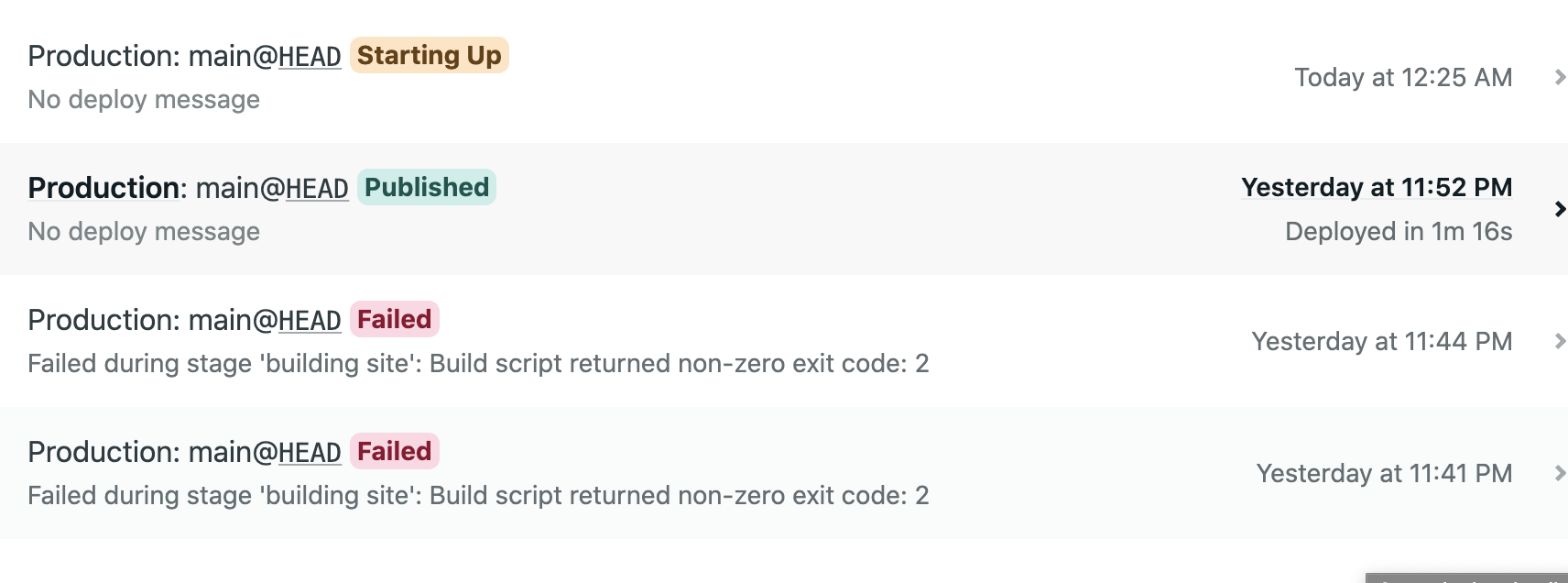
Task: Click Failed badge of the 11:44 PM deploy
Action: [394, 319]
